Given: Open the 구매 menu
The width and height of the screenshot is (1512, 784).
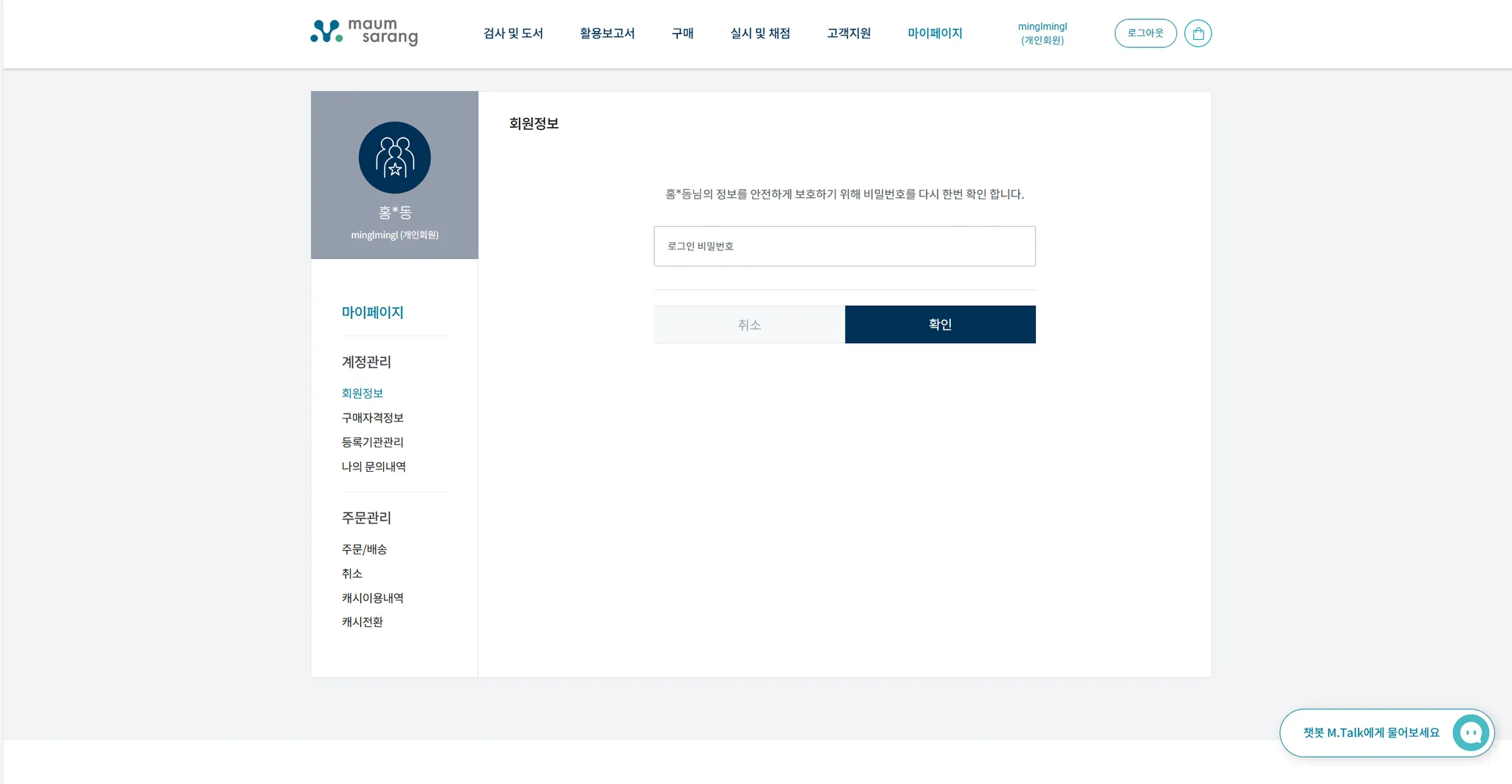Looking at the screenshot, I should point(683,33).
